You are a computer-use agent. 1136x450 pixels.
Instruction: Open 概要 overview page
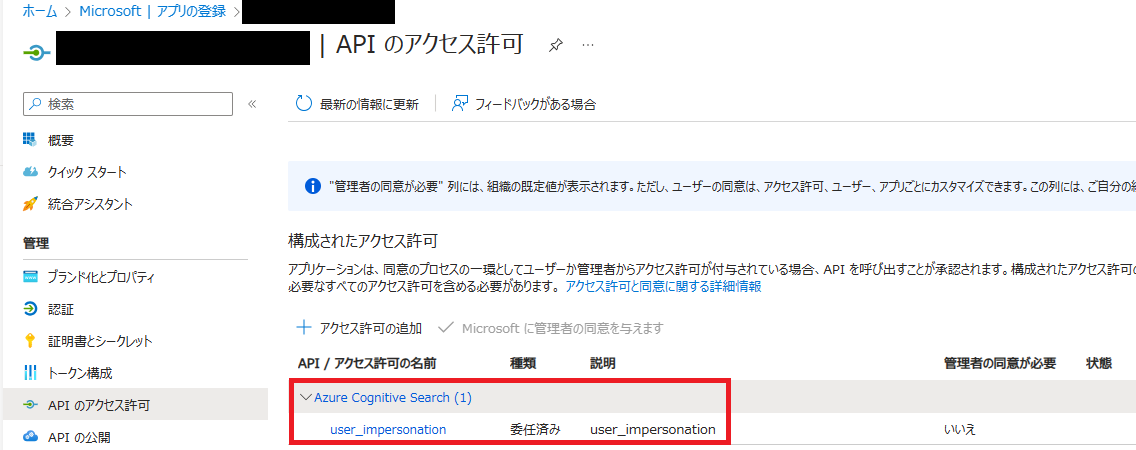[x=61, y=140]
